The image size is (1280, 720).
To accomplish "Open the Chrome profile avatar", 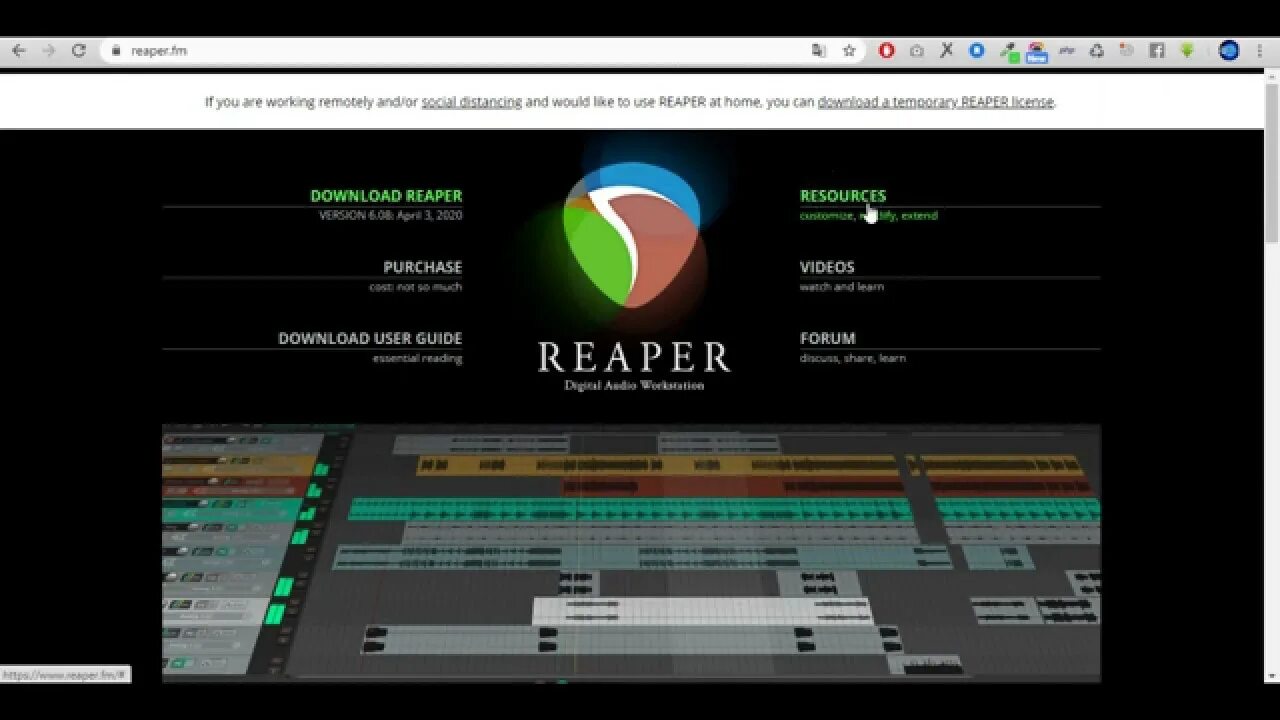I will pos(1229,51).
